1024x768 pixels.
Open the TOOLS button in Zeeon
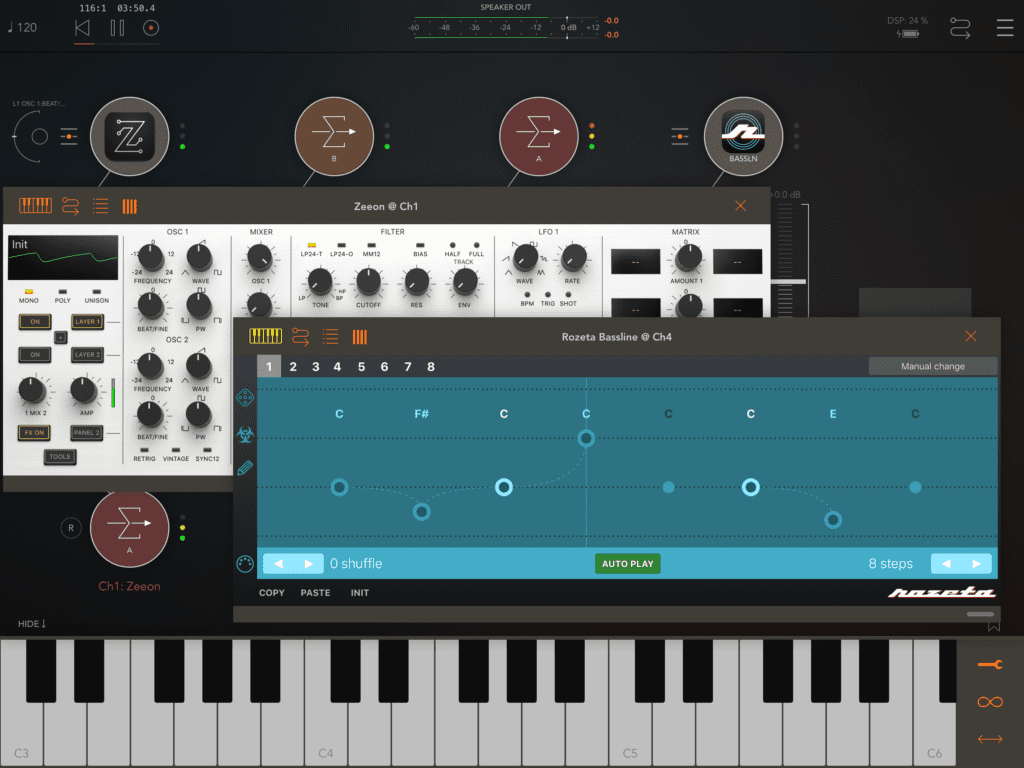60,457
